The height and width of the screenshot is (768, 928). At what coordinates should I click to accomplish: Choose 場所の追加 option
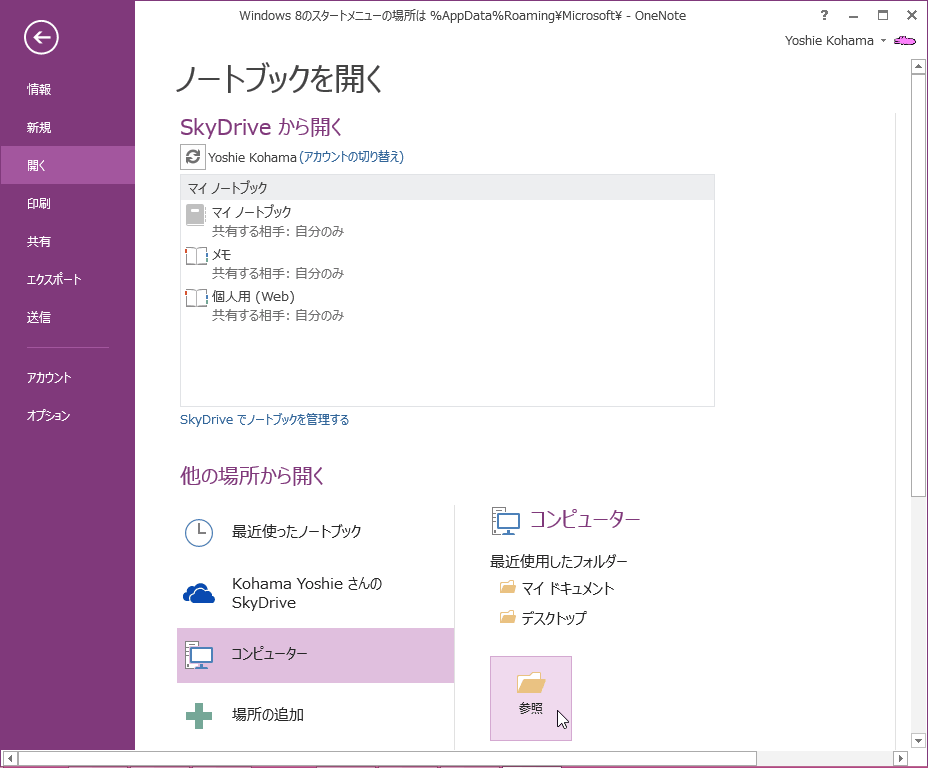[315, 715]
